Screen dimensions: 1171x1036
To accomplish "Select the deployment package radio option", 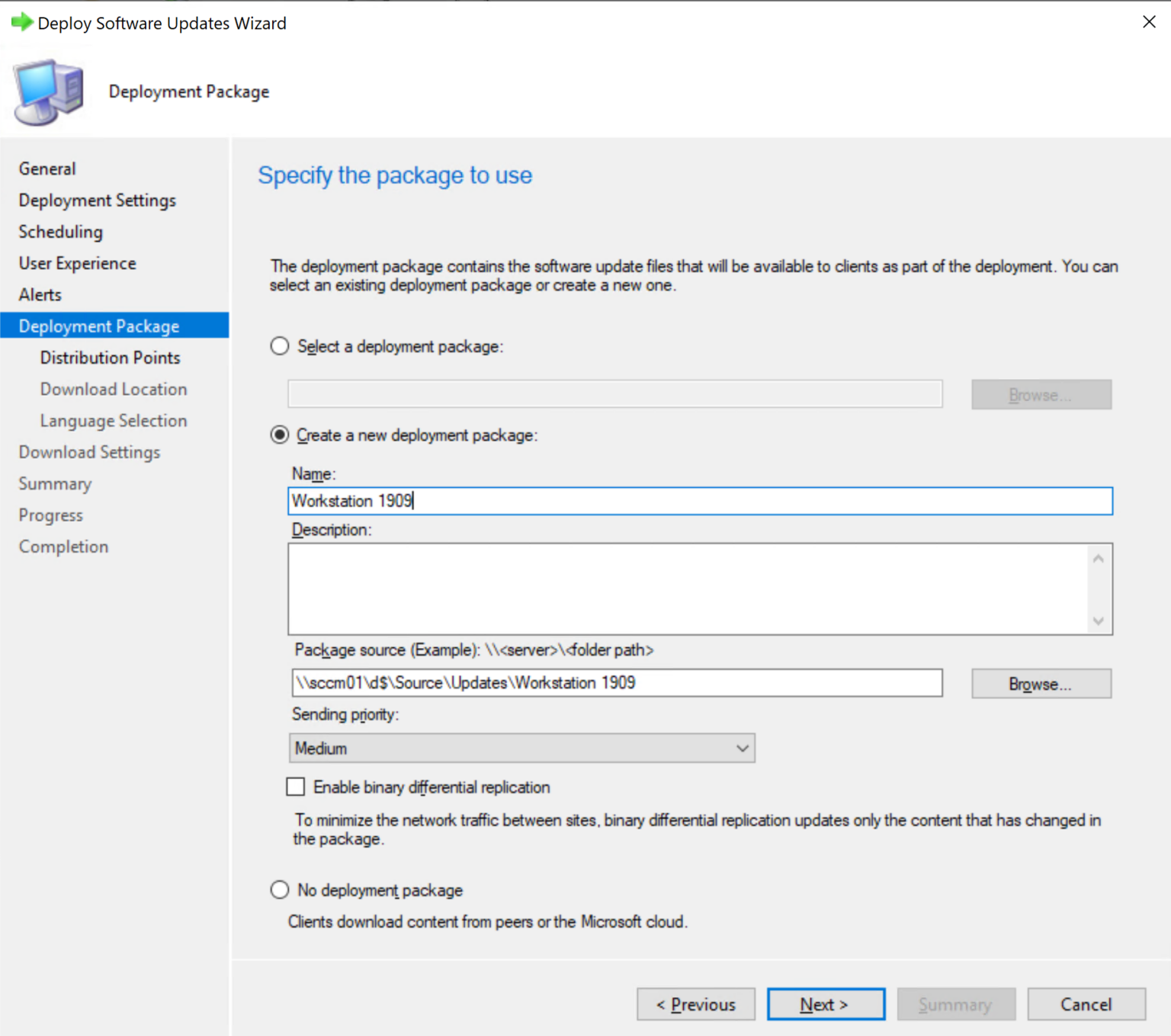I will pyautogui.click(x=279, y=346).
